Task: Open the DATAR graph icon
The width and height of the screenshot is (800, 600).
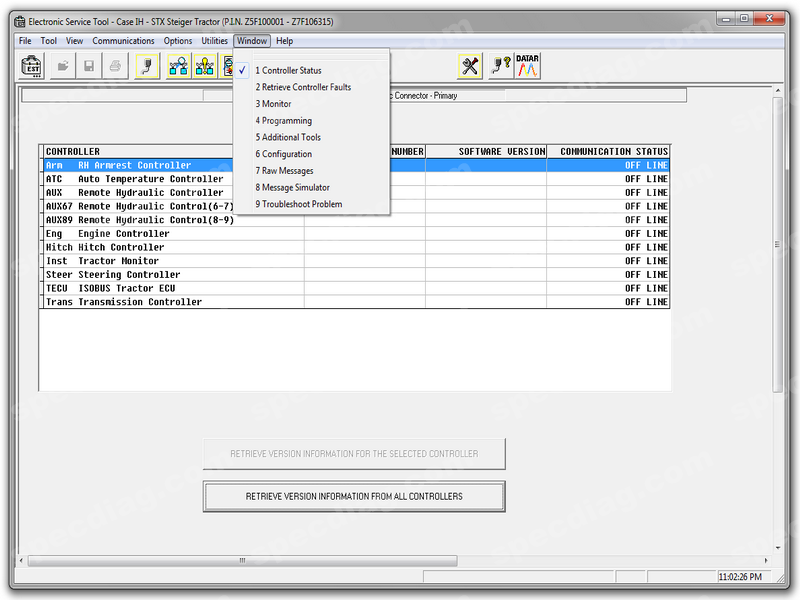Action: pyautogui.click(x=527, y=66)
